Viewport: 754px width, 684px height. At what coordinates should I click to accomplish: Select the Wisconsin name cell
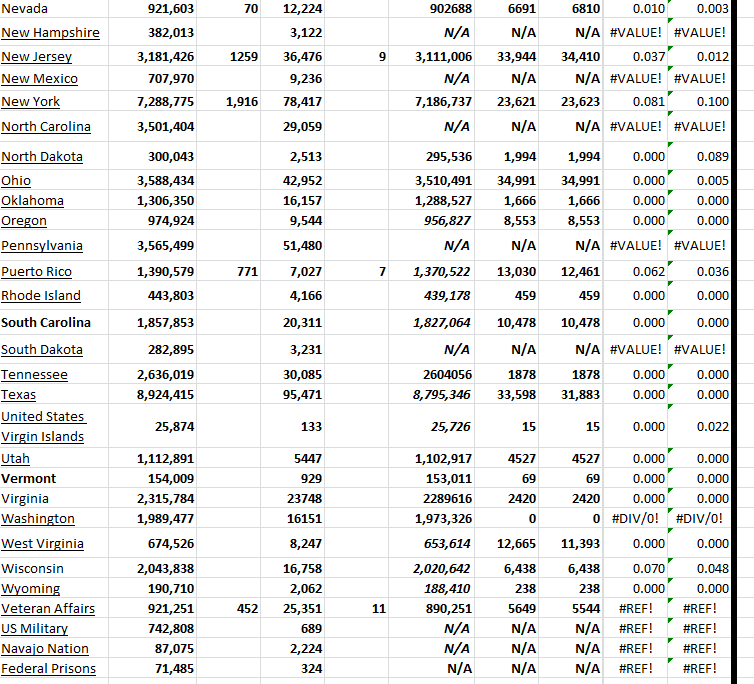pos(54,569)
